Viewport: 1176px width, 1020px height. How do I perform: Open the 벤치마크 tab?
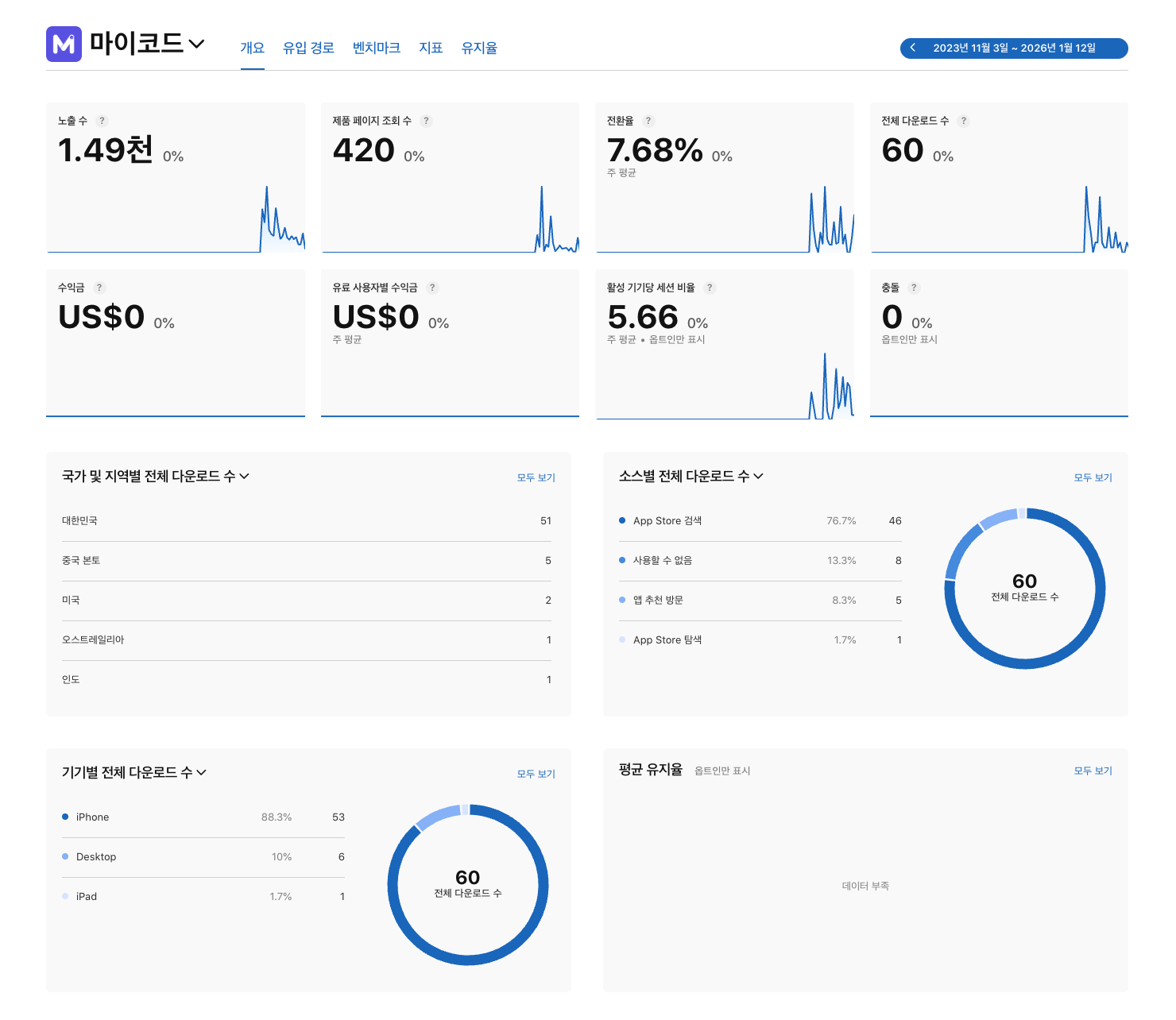[x=376, y=48]
